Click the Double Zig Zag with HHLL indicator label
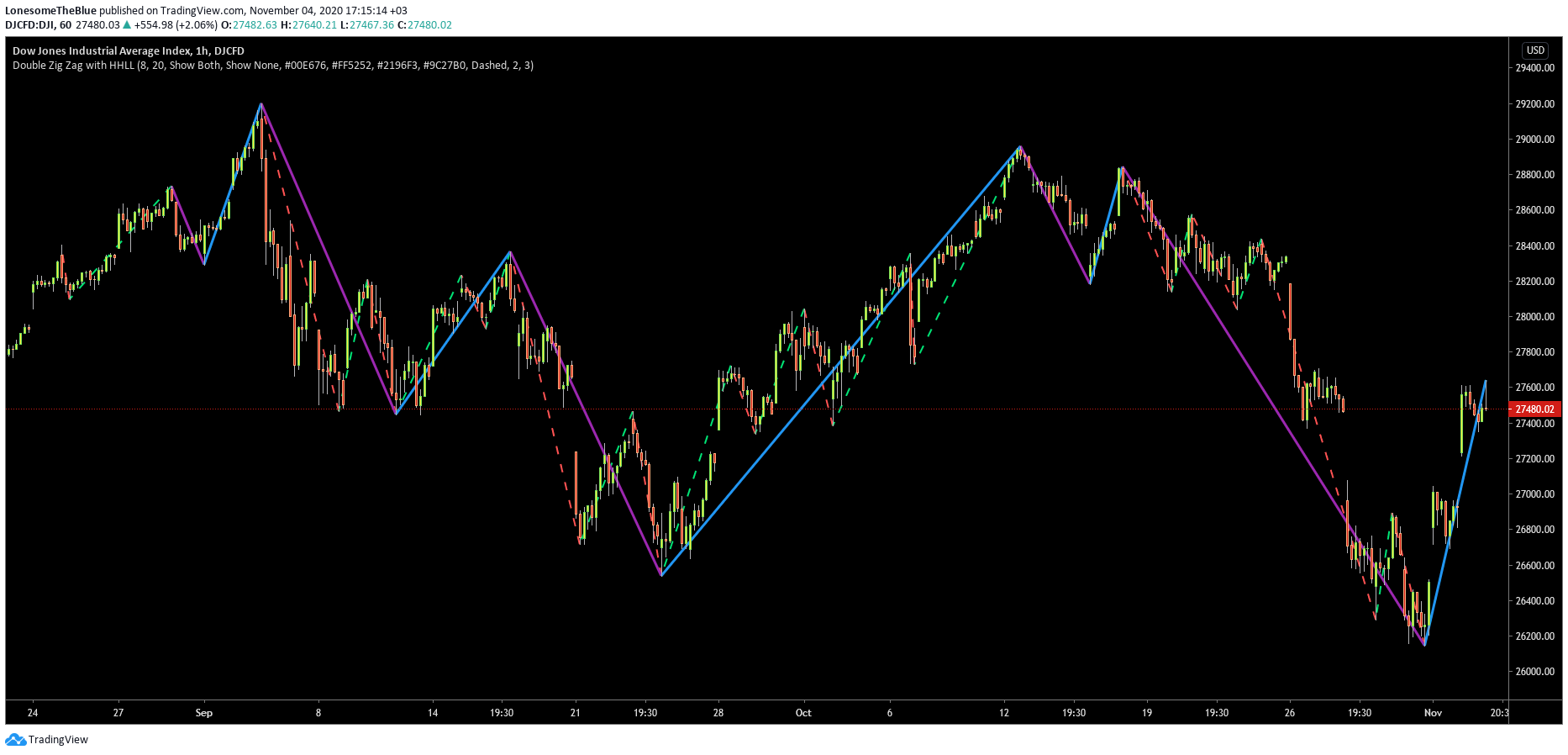Screen dimensions: 1568x755 273,65
